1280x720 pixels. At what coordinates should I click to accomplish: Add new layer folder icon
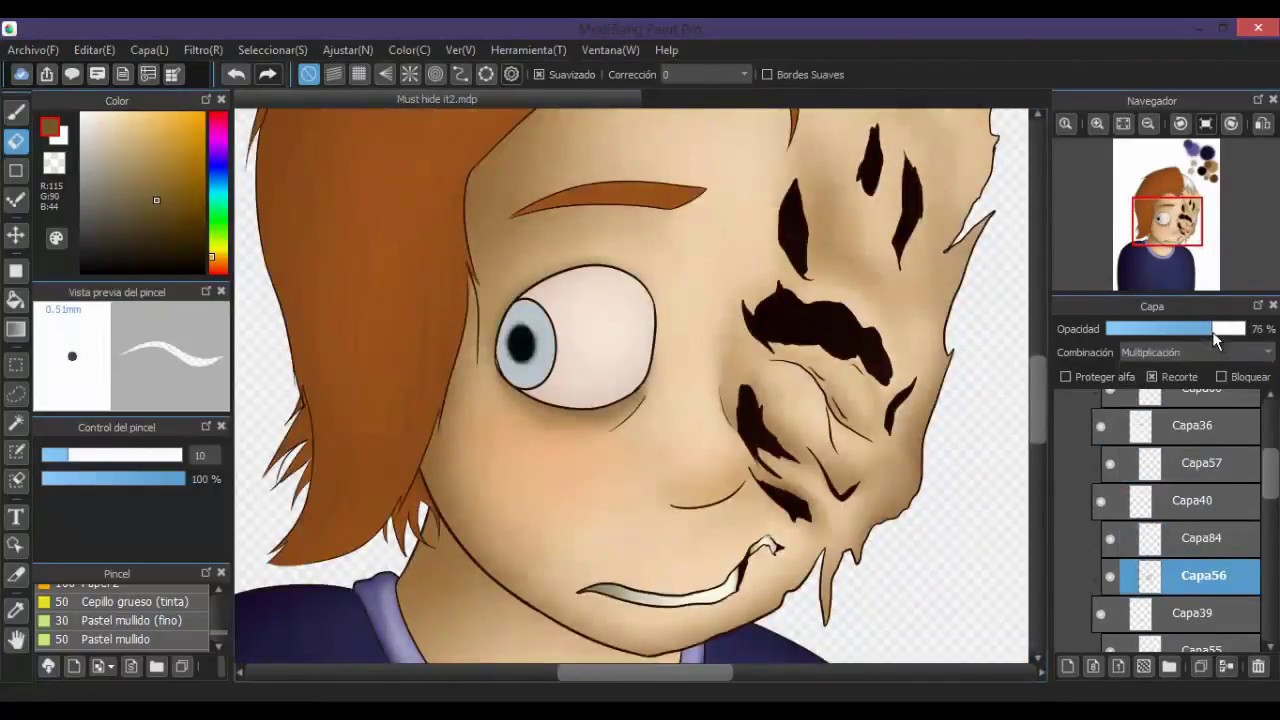1169,667
